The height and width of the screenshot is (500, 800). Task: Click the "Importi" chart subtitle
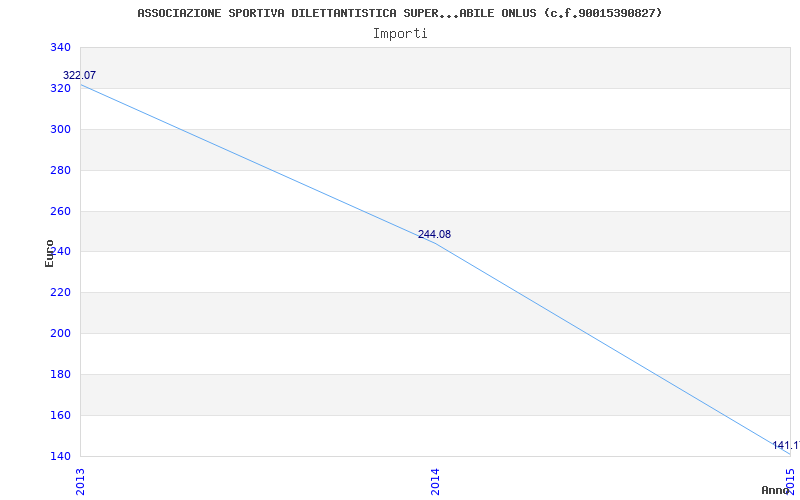click(400, 34)
